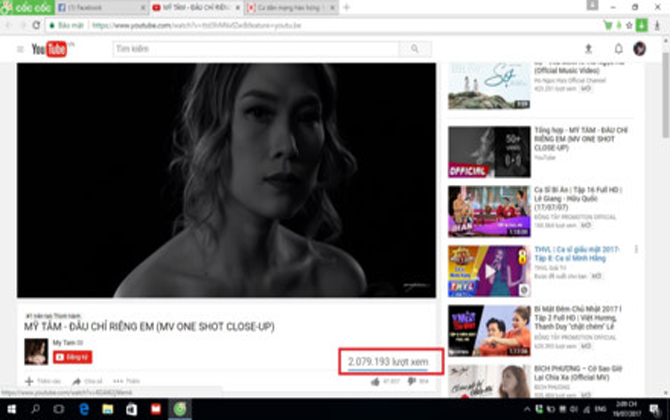Click the red Đăng ký subscribe button
670x420 pixels.
(73, 356)
